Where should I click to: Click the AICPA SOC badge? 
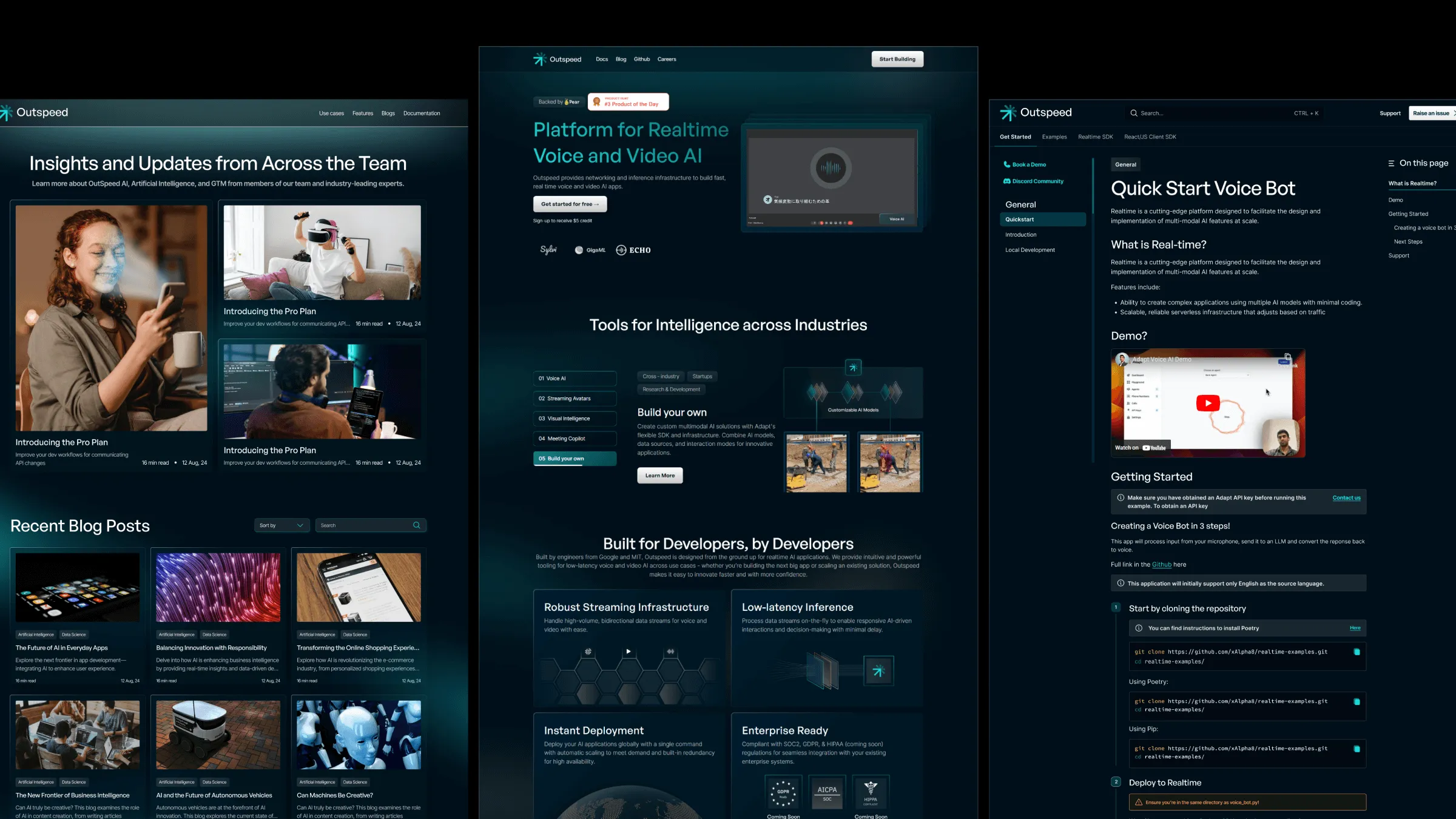click(x=827, y=792)
